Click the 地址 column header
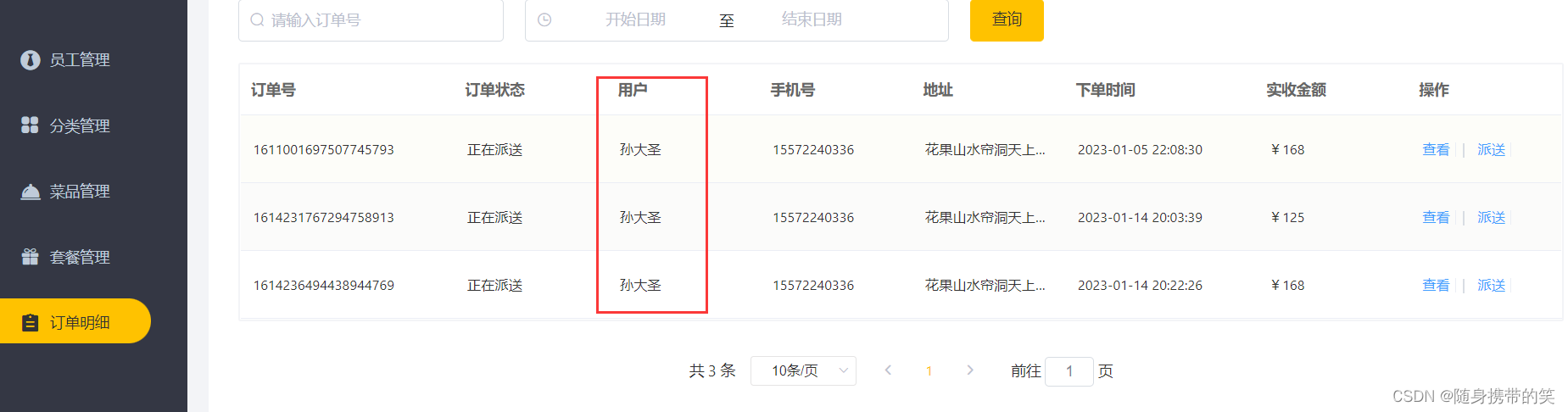 (x=938, y=90)
